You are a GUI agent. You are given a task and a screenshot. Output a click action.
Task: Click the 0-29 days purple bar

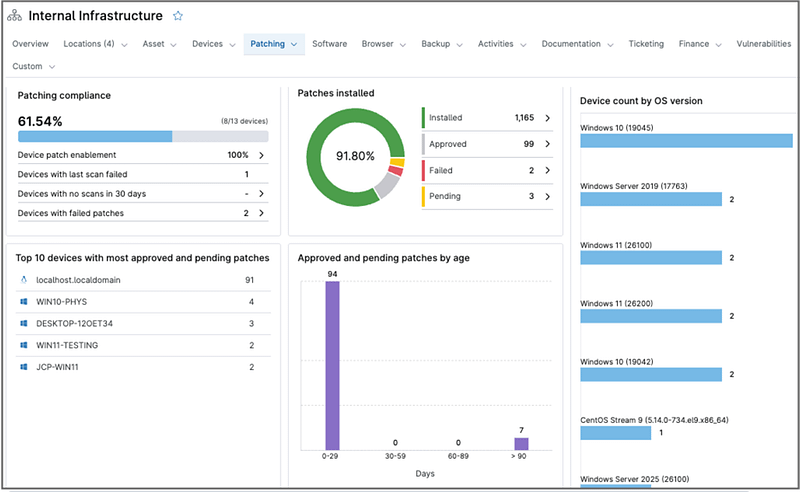tap(332, 365)
